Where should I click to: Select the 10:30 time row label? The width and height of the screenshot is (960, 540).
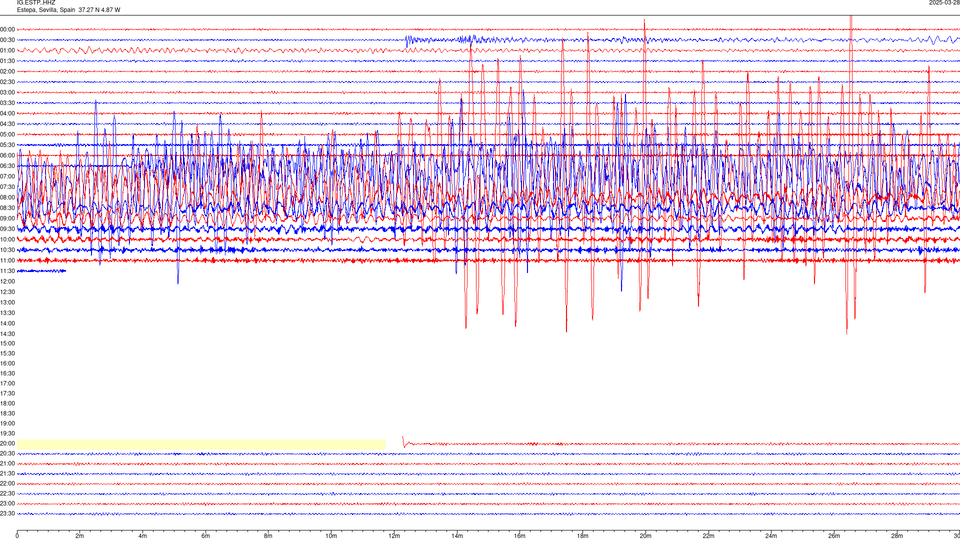click(x=7, y=250)
